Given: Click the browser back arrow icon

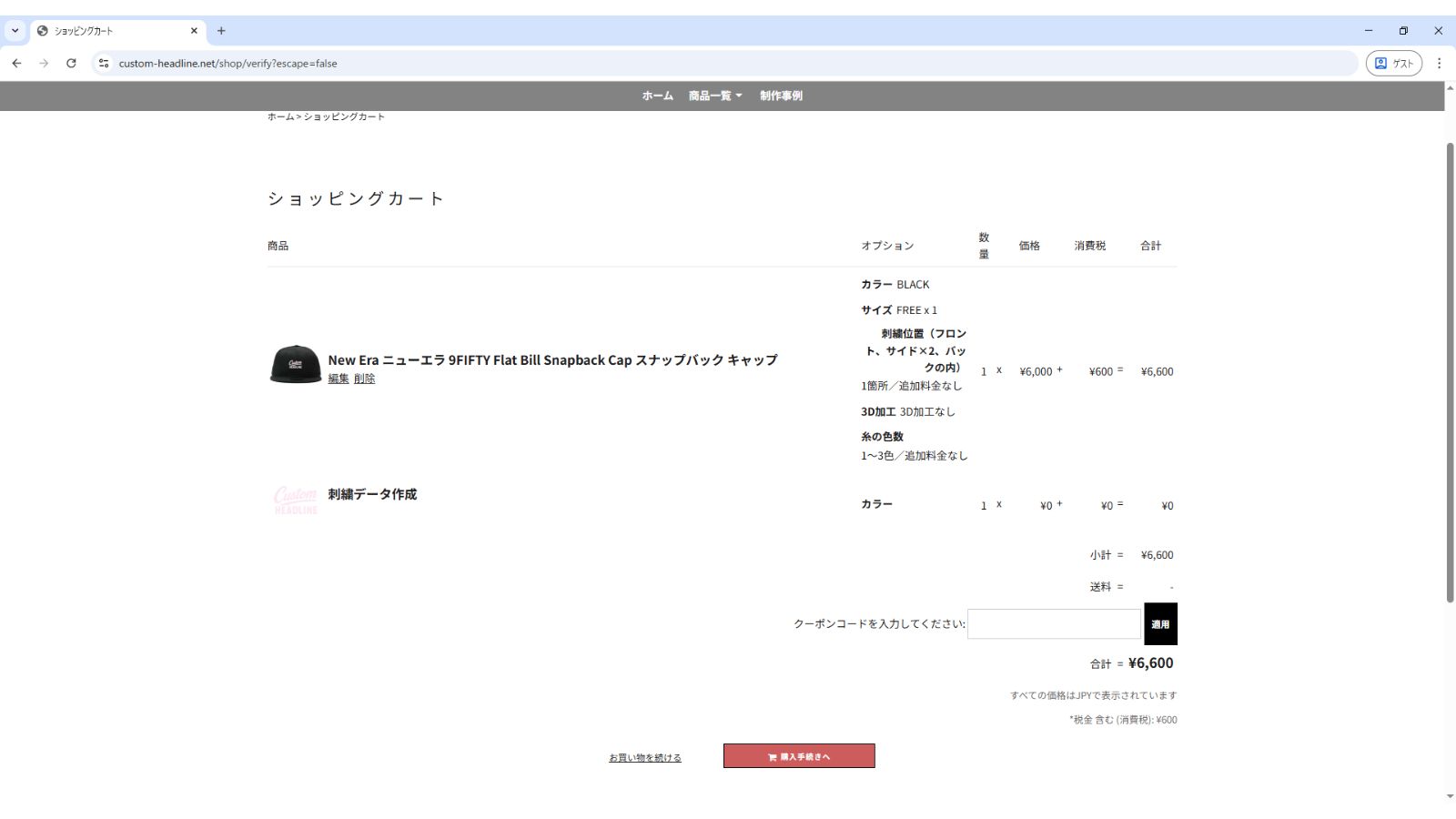Looking at the screenshot, I should 16,64.
